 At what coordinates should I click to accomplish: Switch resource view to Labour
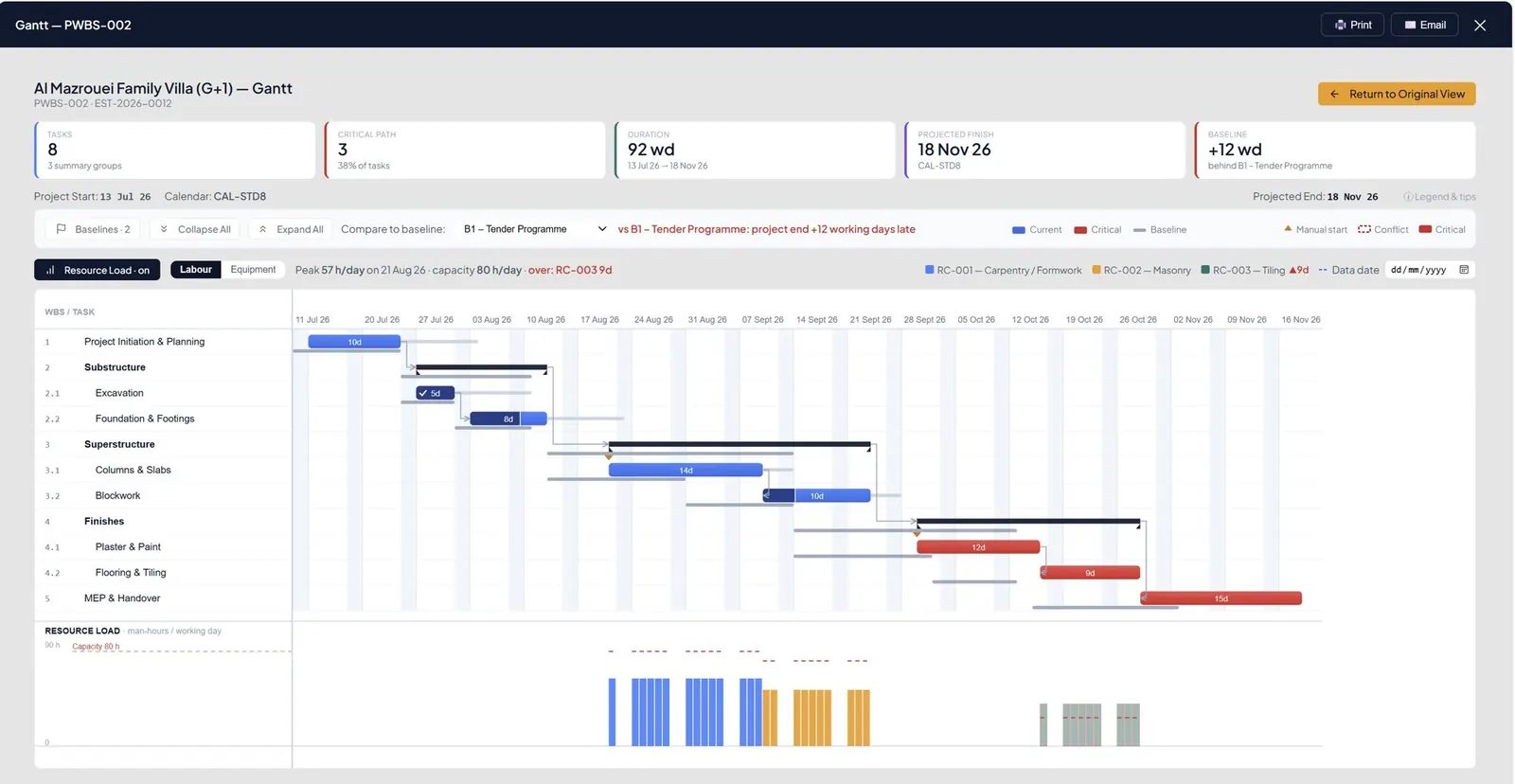(196, 270)
